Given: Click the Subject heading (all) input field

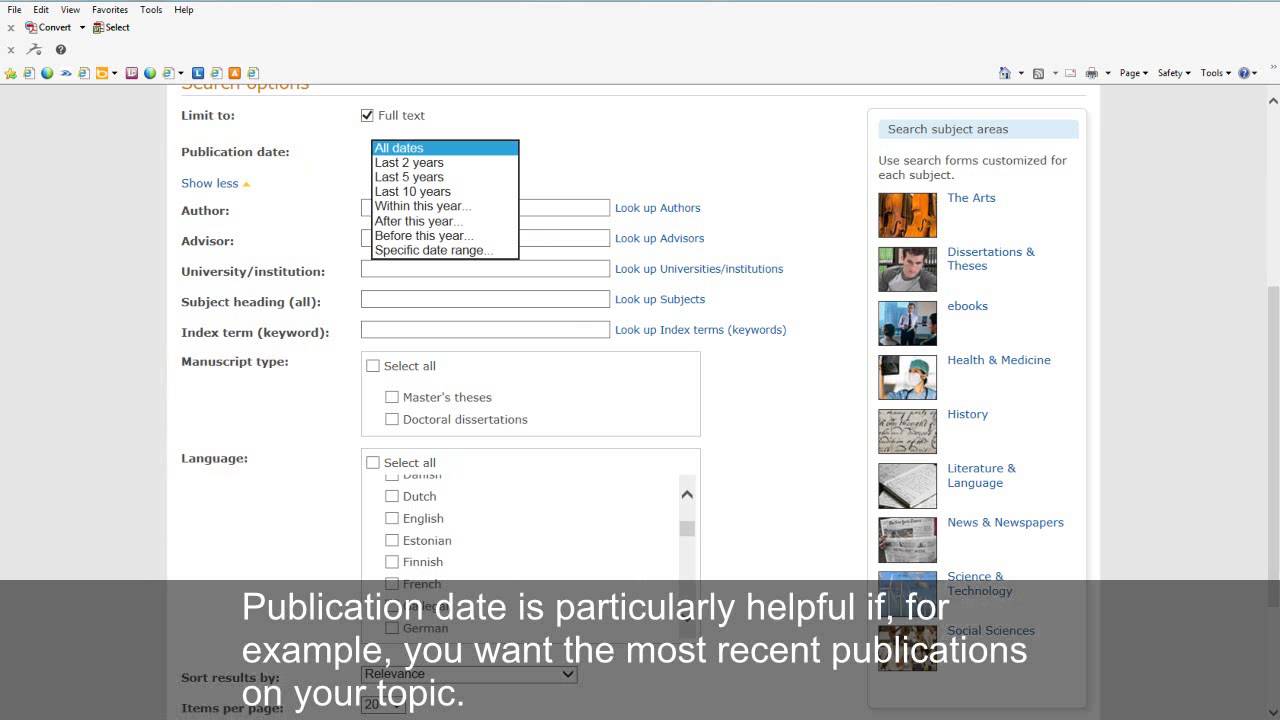Looking at the screenshot, I should (485, 299).
